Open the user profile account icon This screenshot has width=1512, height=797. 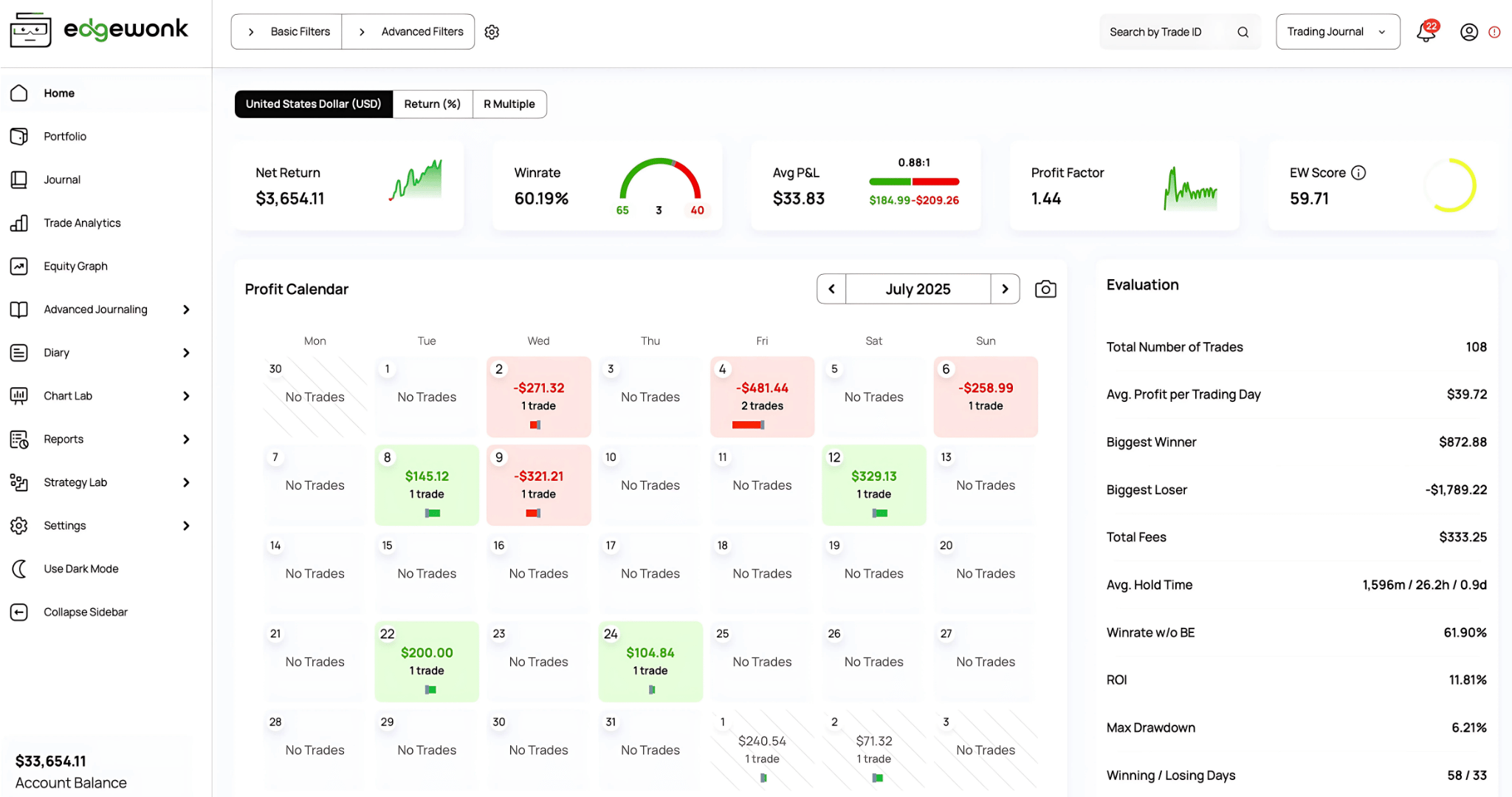[x=1468, y=32]
